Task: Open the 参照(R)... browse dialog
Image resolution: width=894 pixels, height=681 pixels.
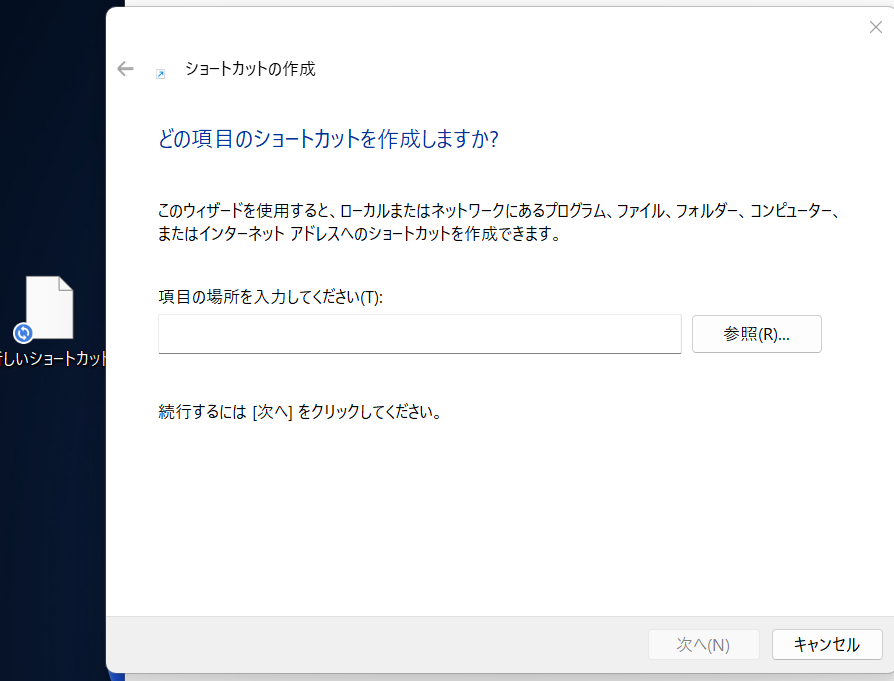Action: point(756,334)
